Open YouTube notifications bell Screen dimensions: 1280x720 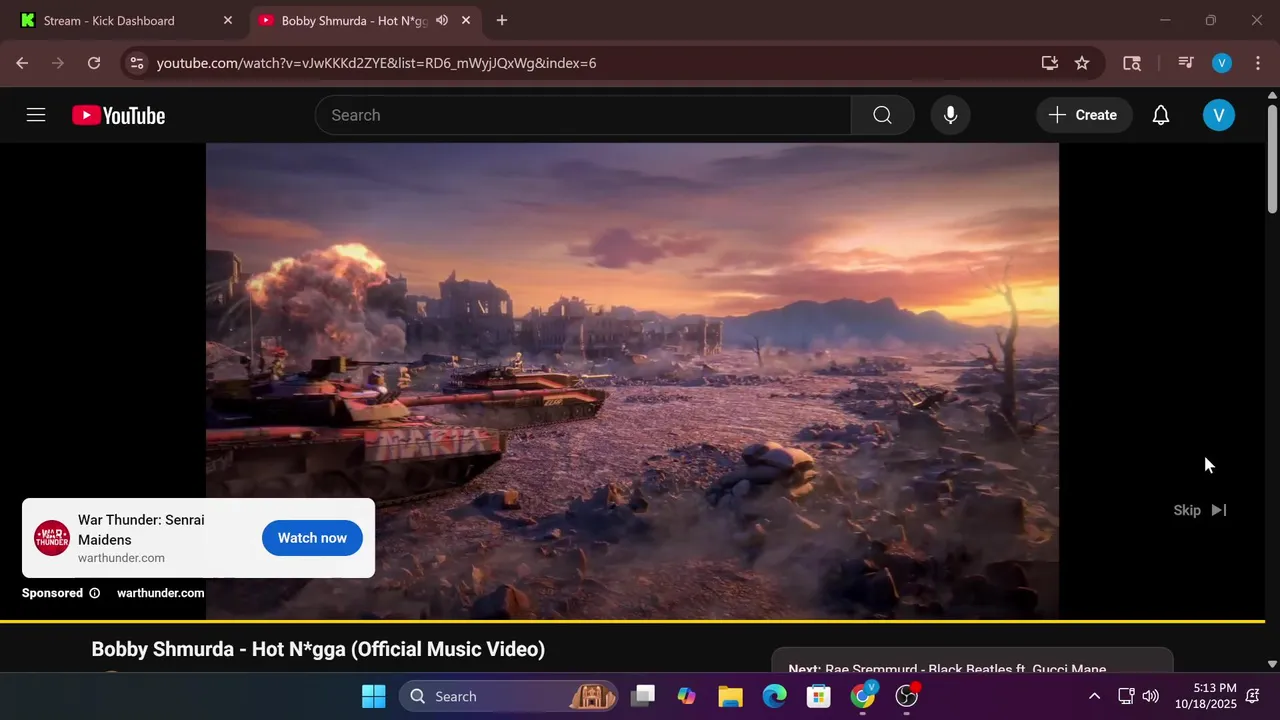[1160, 115]
